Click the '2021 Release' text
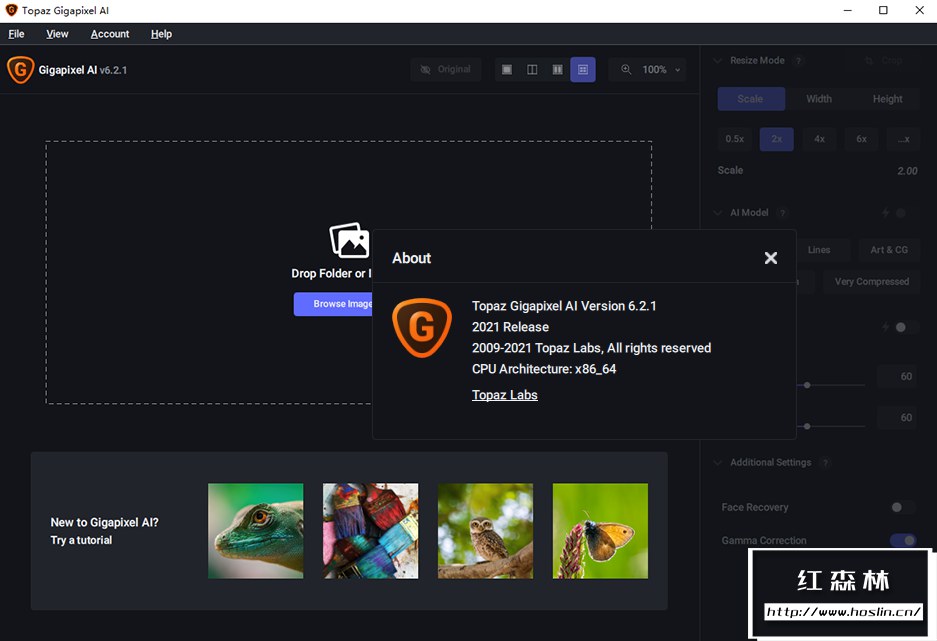 click(x=510, y=327)
